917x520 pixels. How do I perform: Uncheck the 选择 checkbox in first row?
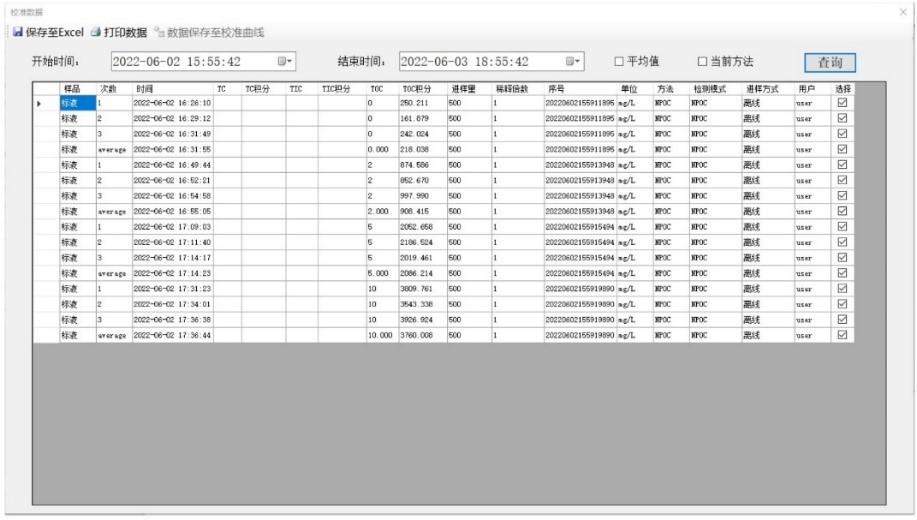coord(841,102)
